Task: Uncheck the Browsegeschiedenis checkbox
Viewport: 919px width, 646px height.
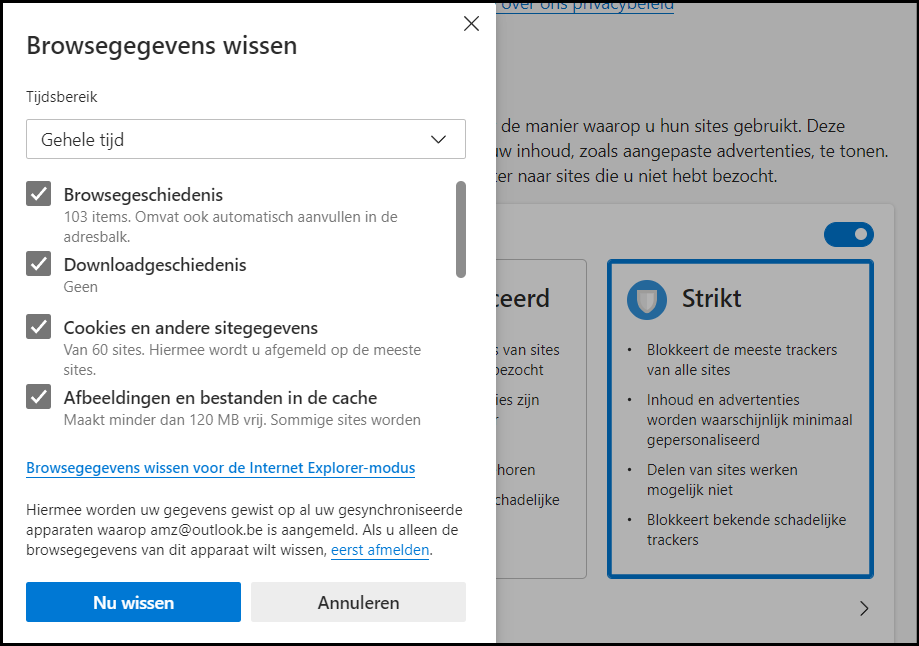Action: point(39,194)
